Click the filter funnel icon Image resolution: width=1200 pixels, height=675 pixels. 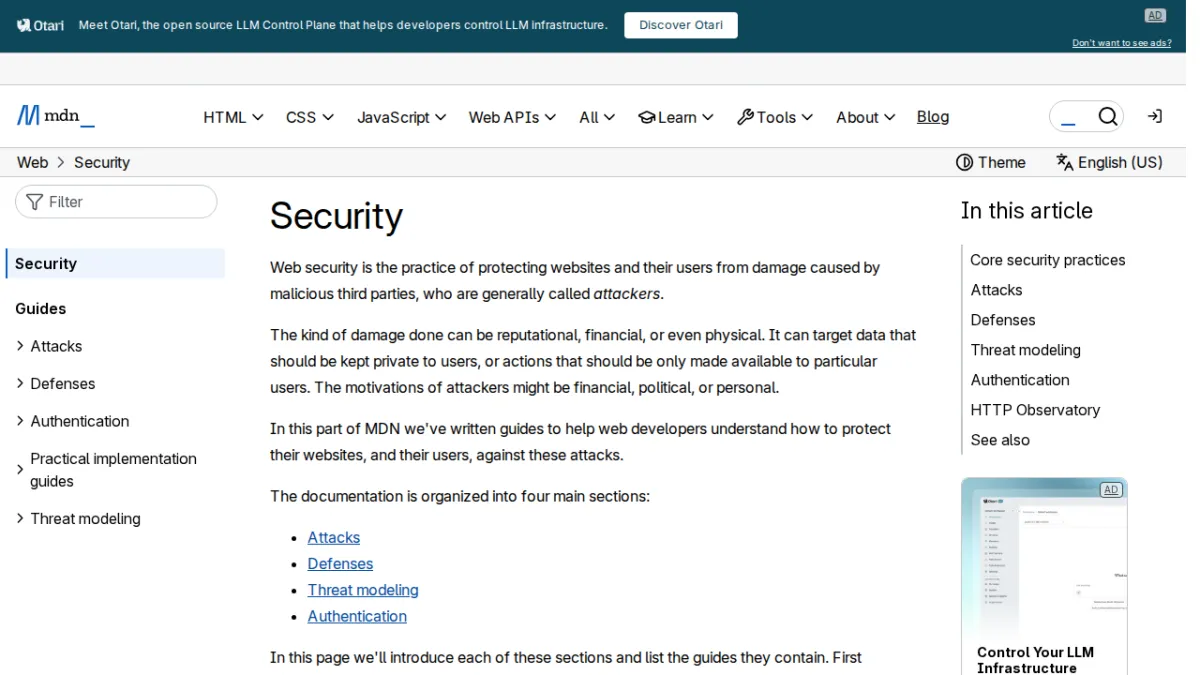35,202
